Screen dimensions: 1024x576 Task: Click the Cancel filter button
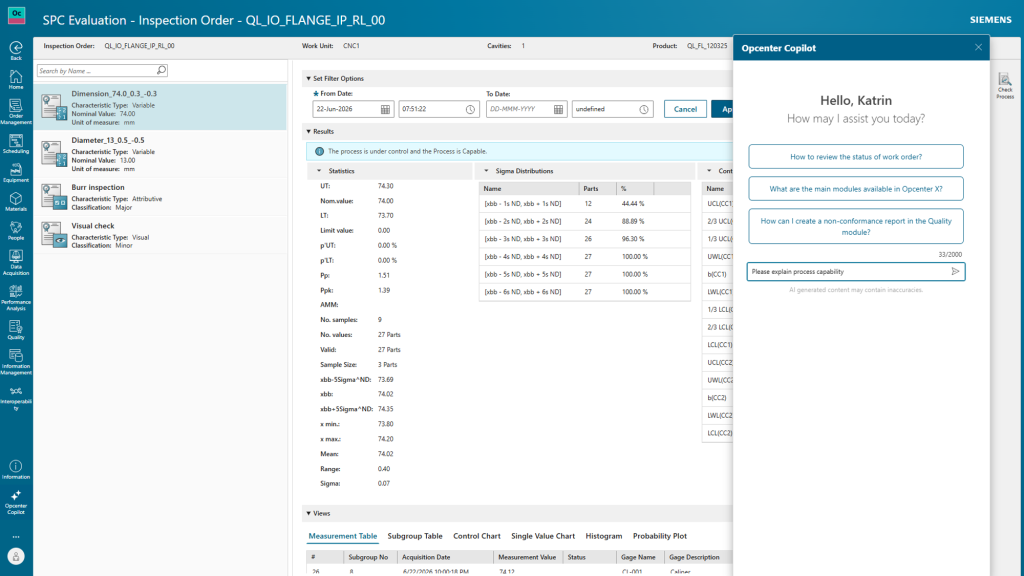pyautogui.click(x=685, y=109)
